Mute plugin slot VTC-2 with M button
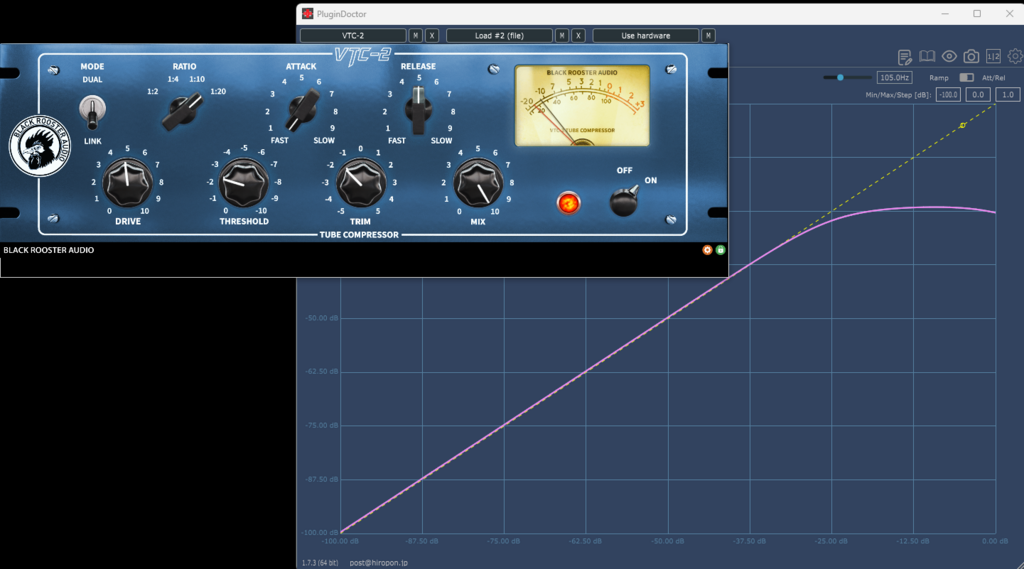 click(x=415, y=36)
